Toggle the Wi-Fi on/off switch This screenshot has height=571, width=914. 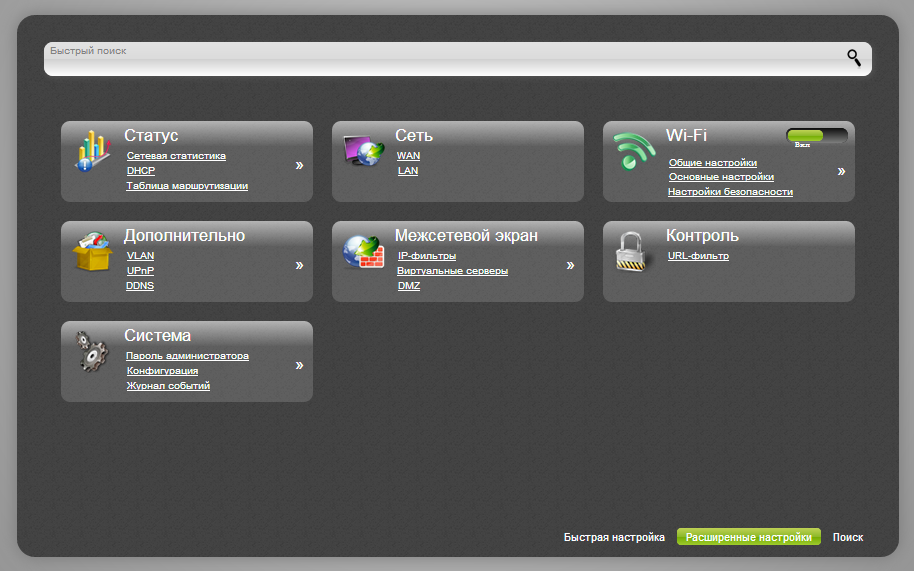tap(816, 136)
